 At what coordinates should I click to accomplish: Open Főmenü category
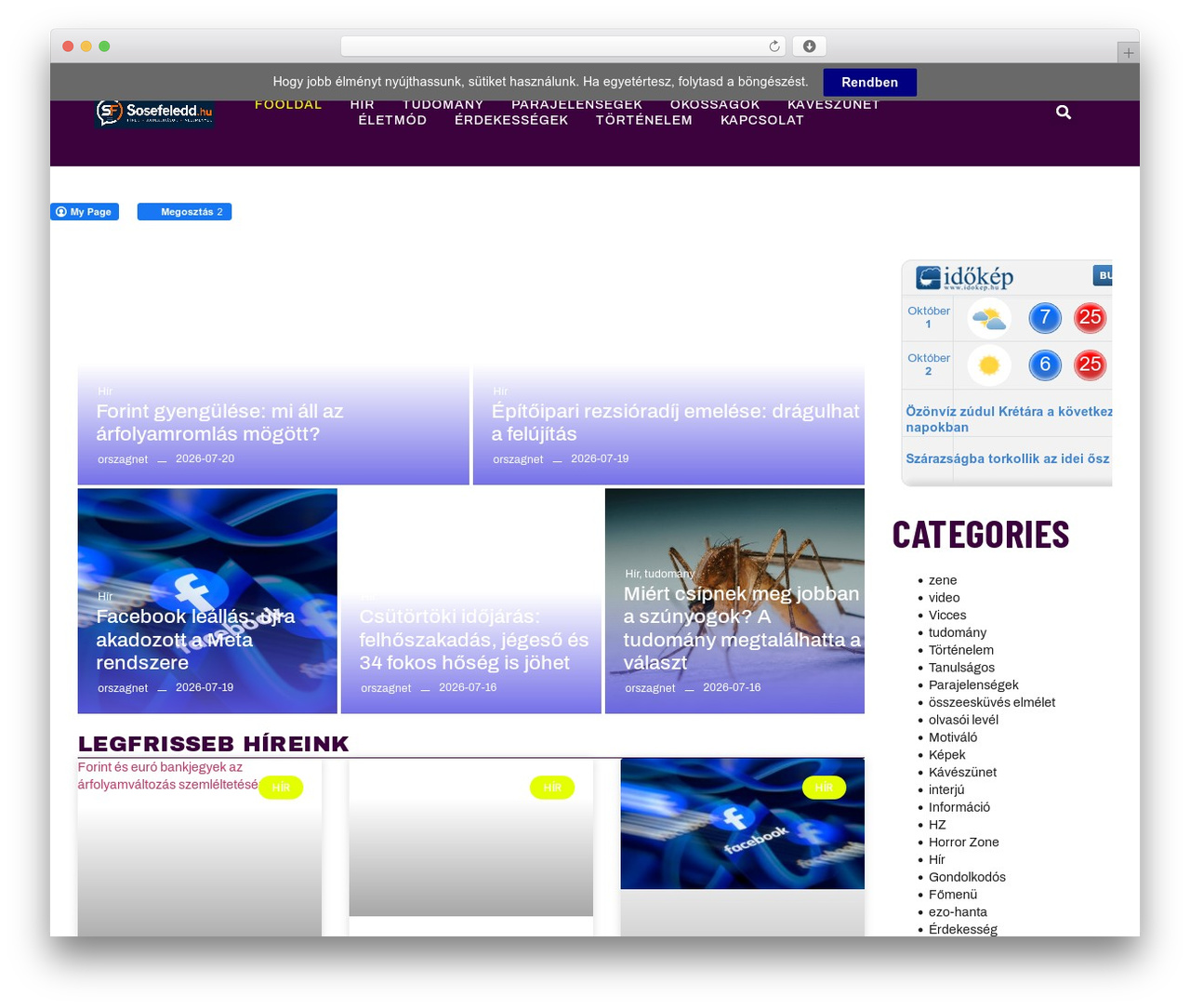[x=953, y=895]
